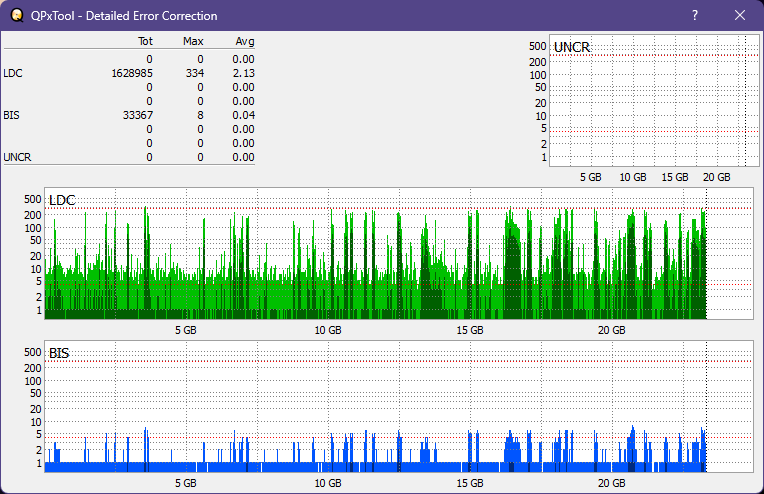Click the QPxTool window title text
764x494 pixels.
pos(124,16)
